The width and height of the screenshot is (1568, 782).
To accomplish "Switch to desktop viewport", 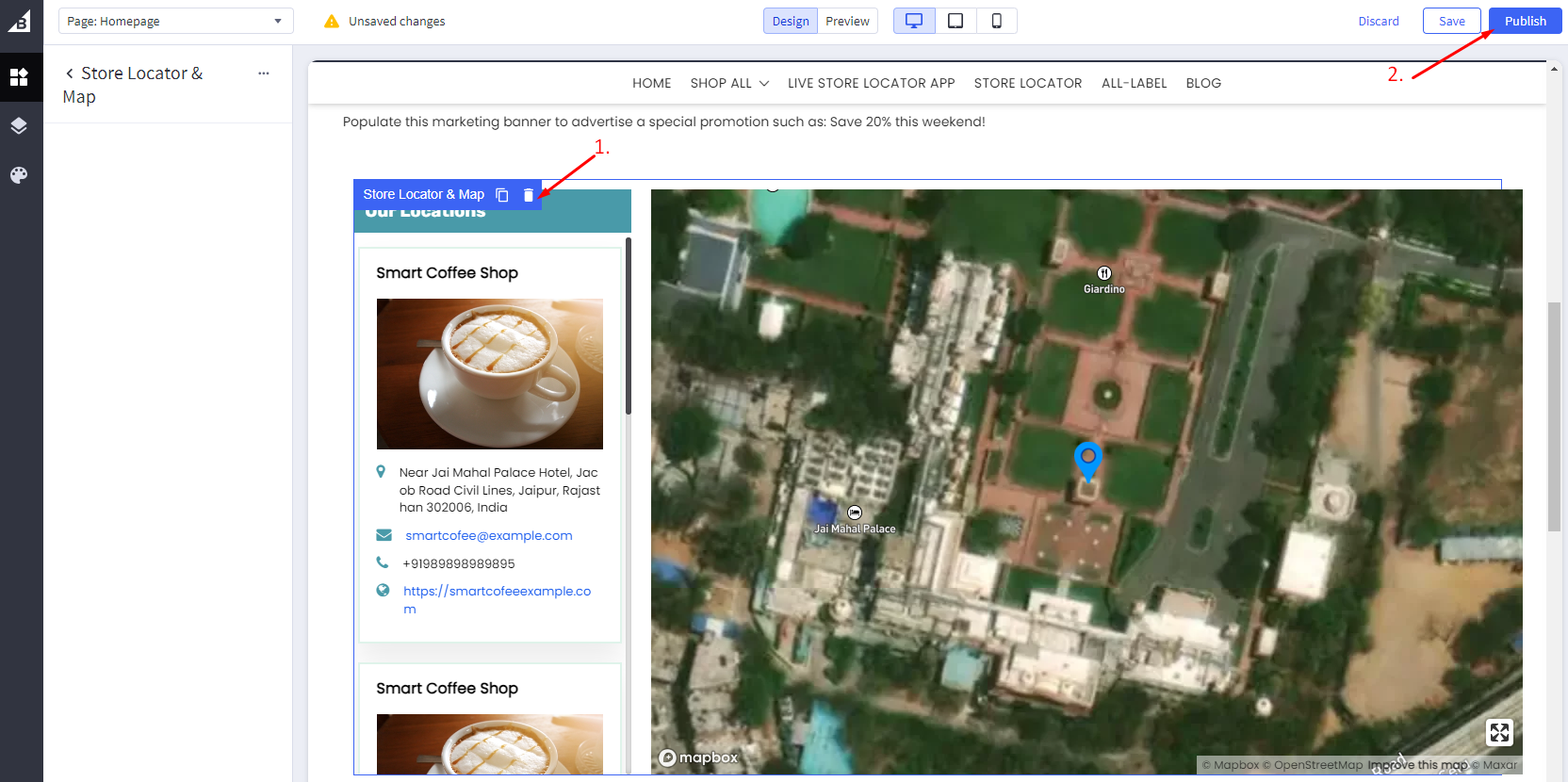I will point(914,21).
